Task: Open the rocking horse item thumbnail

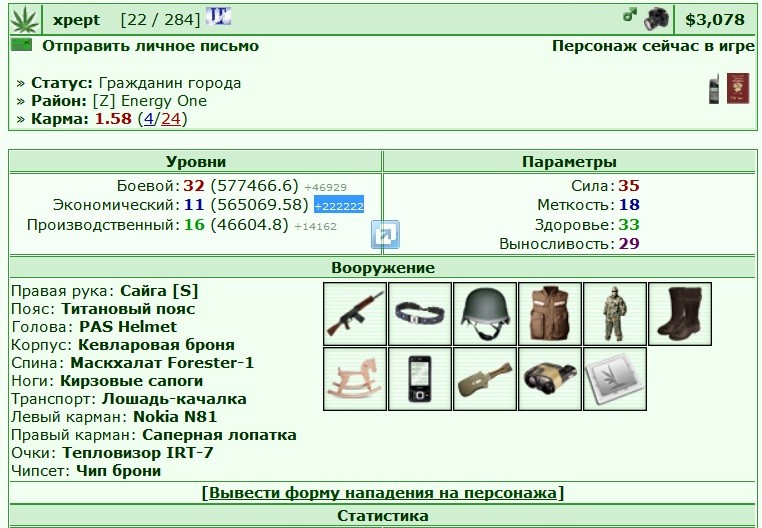Action: pos(355,379)
